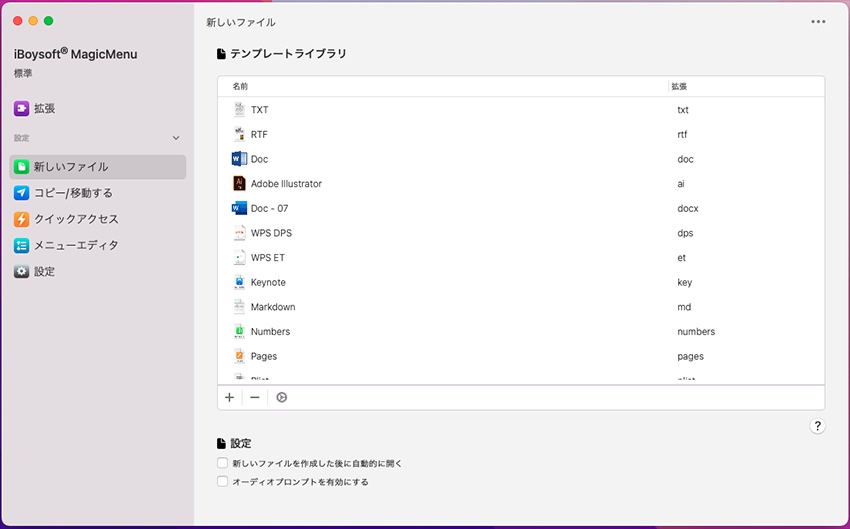Click the pages extension cell
Viewport: 850px width, 529px height.
690,356
